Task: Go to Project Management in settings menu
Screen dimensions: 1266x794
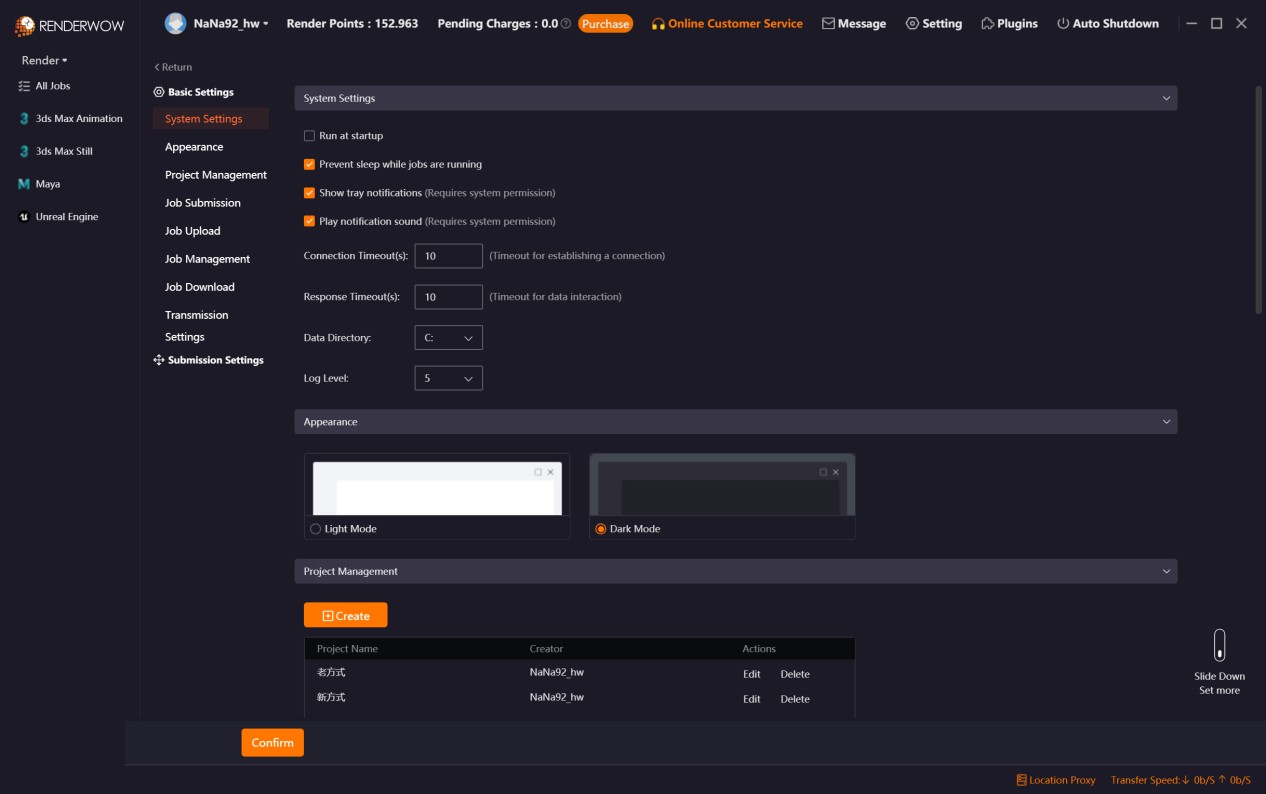Action: click(x=216, y=175)
